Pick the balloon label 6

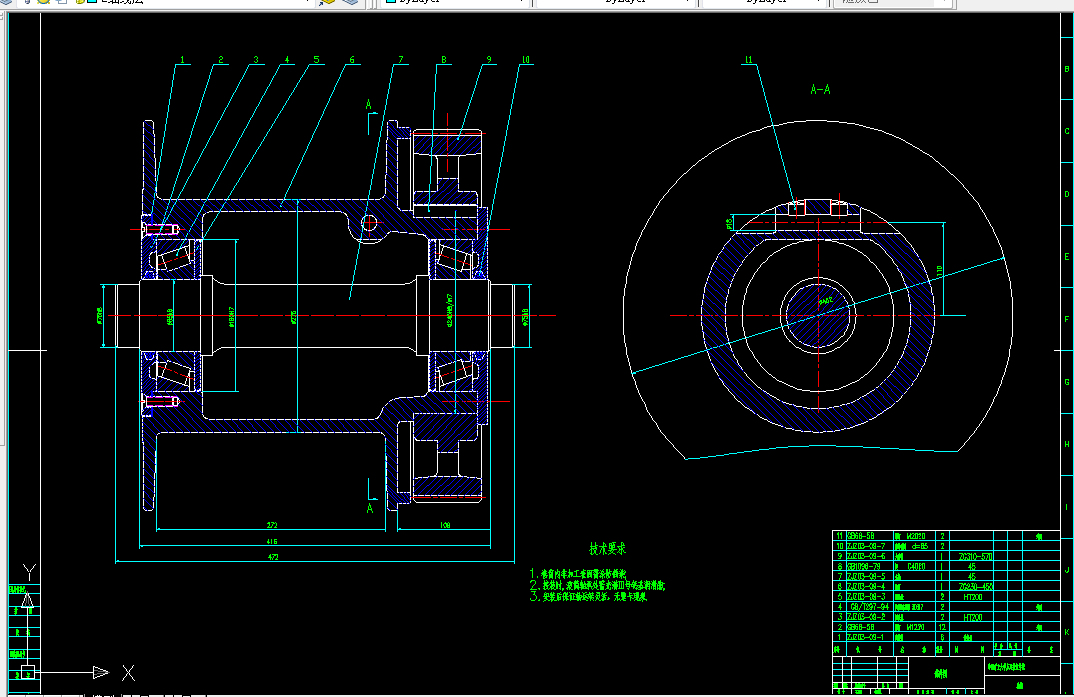352,60
